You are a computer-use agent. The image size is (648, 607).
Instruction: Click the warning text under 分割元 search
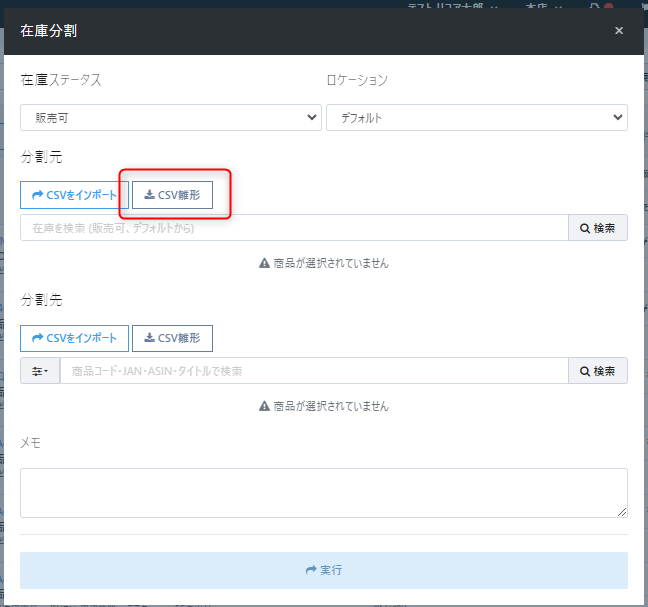click(324, 263)
